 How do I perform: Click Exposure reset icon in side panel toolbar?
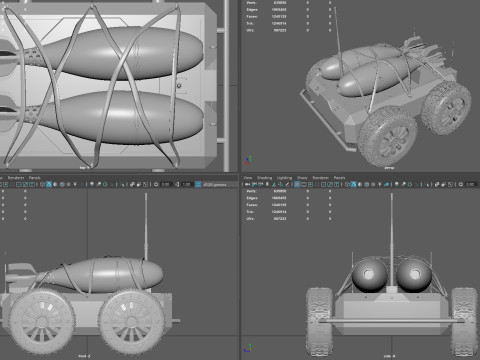461,184
